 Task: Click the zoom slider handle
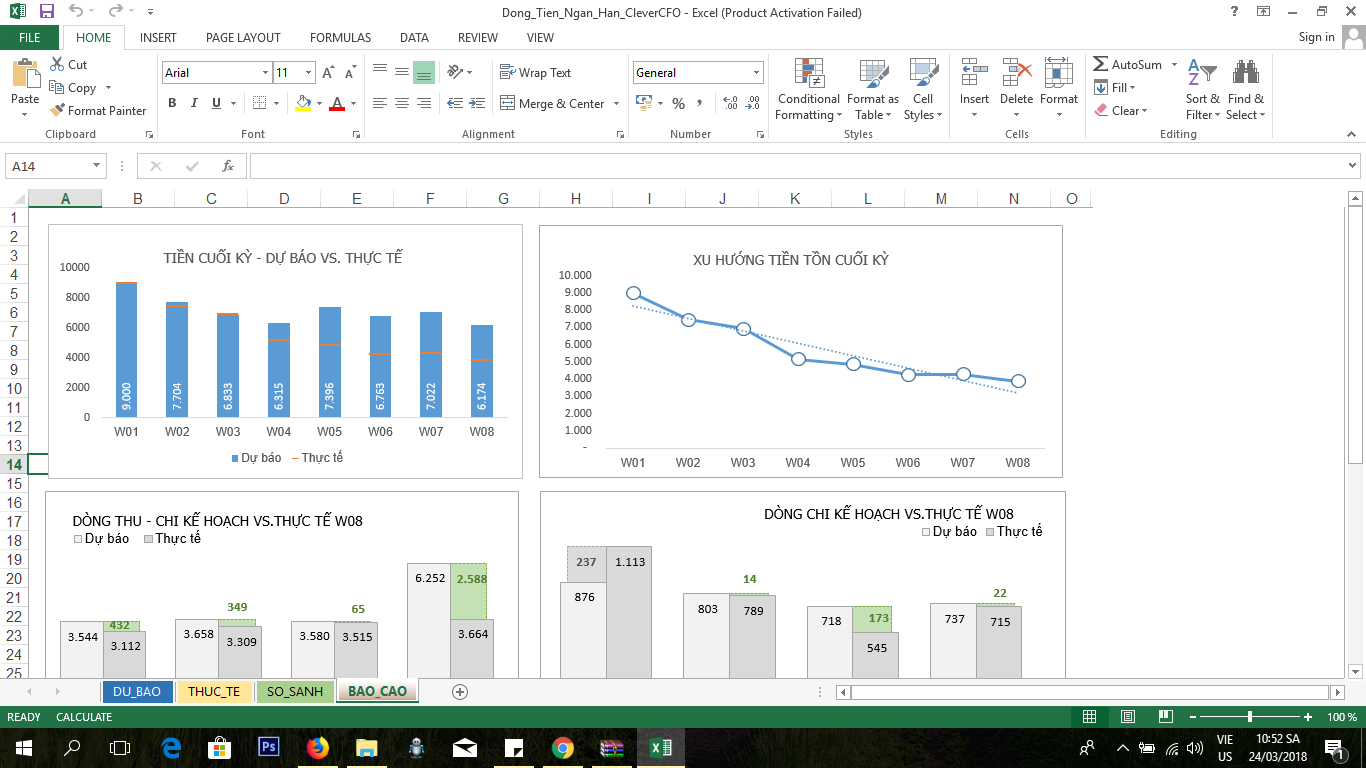point(1250,717)
